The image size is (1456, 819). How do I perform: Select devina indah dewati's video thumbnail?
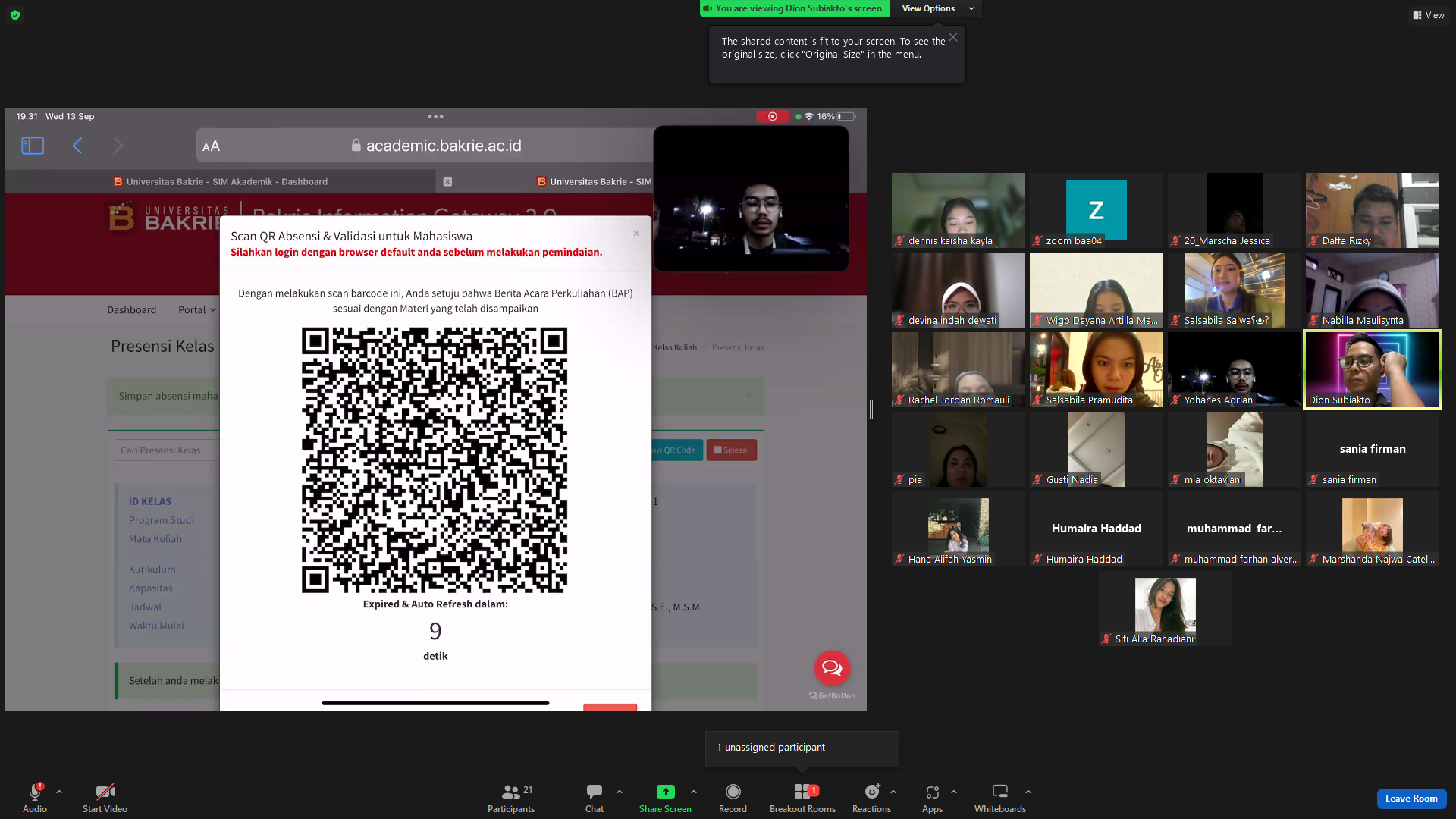point(959,290)
